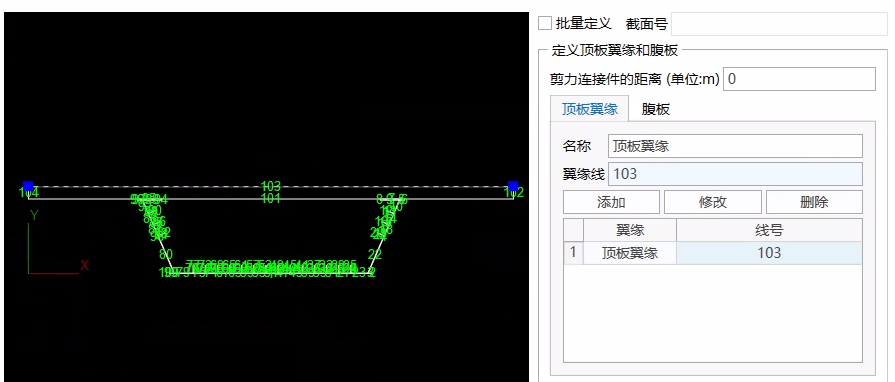The height and width of the screenshot is (382, 895).
Task: Click the 添加 button
Action: 611,202
